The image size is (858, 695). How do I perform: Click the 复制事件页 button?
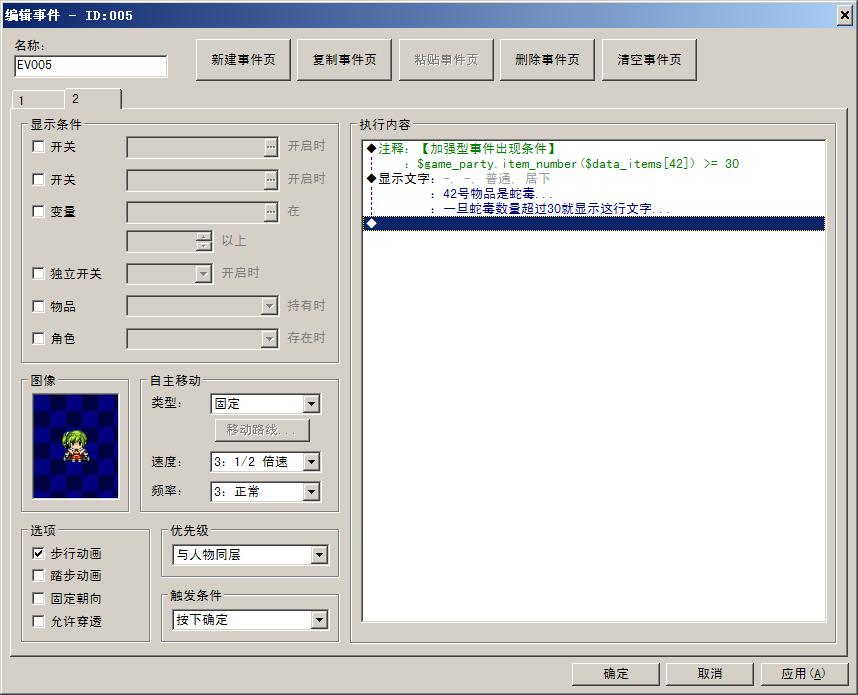click(x=344, y=60)
